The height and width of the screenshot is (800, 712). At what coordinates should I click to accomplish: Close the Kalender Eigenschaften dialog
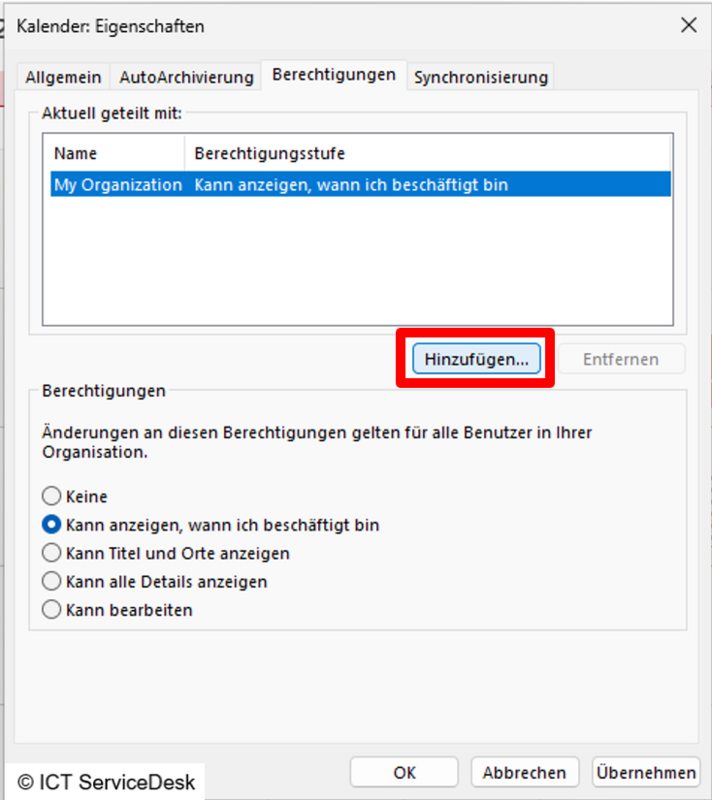[x=689, y=24]
